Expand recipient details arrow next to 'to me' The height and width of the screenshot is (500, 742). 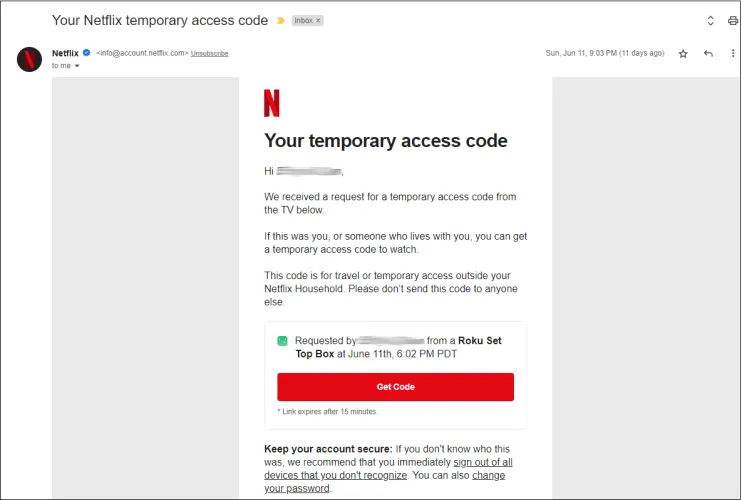click(77, 66)
